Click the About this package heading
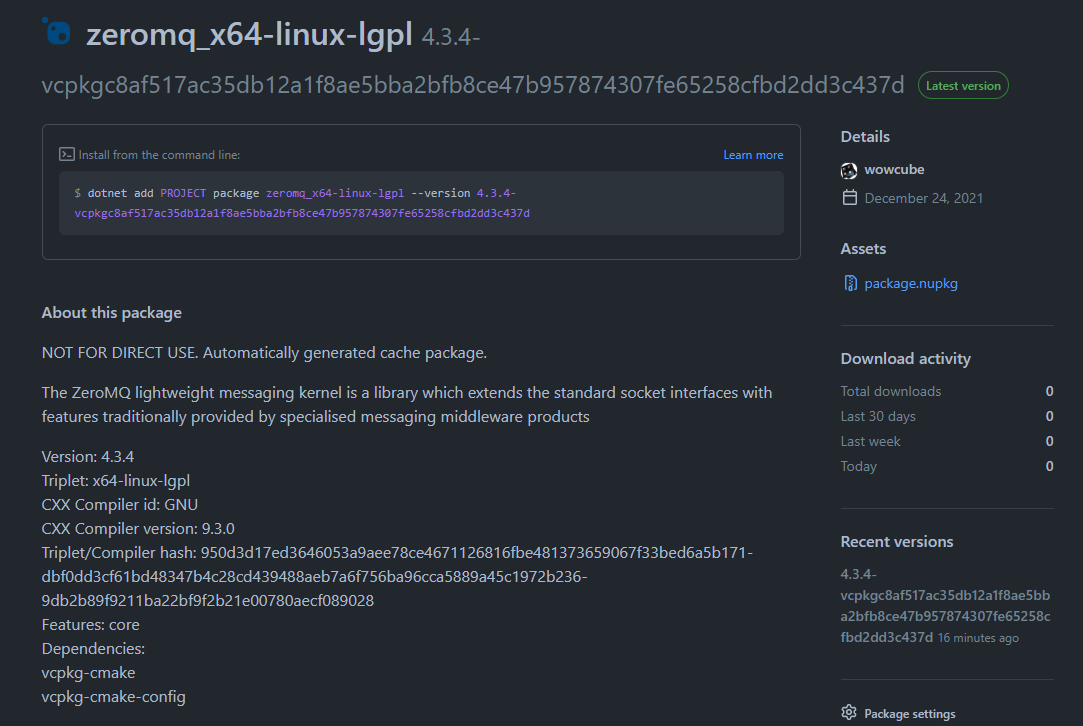Image resolution: width=1083 pixels, height=726 pixels. [x=111, y=312]
